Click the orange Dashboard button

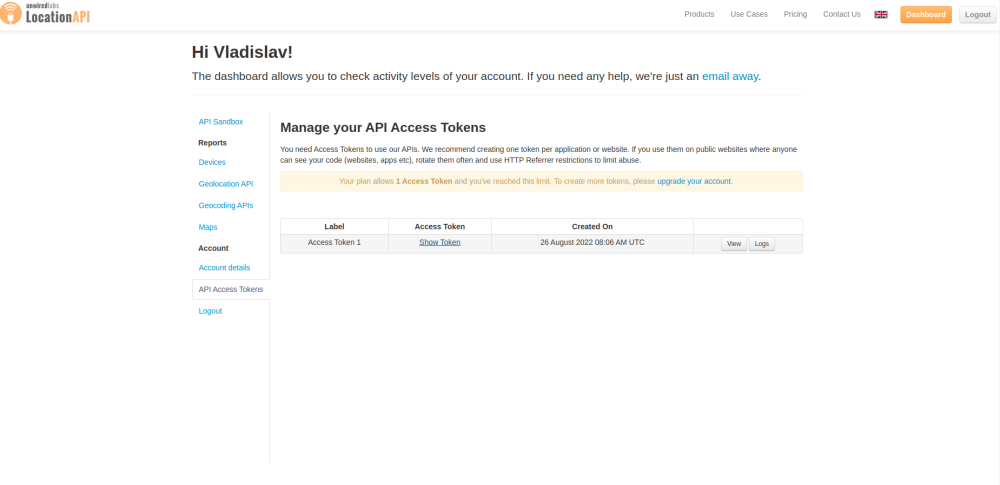(925, 15)
